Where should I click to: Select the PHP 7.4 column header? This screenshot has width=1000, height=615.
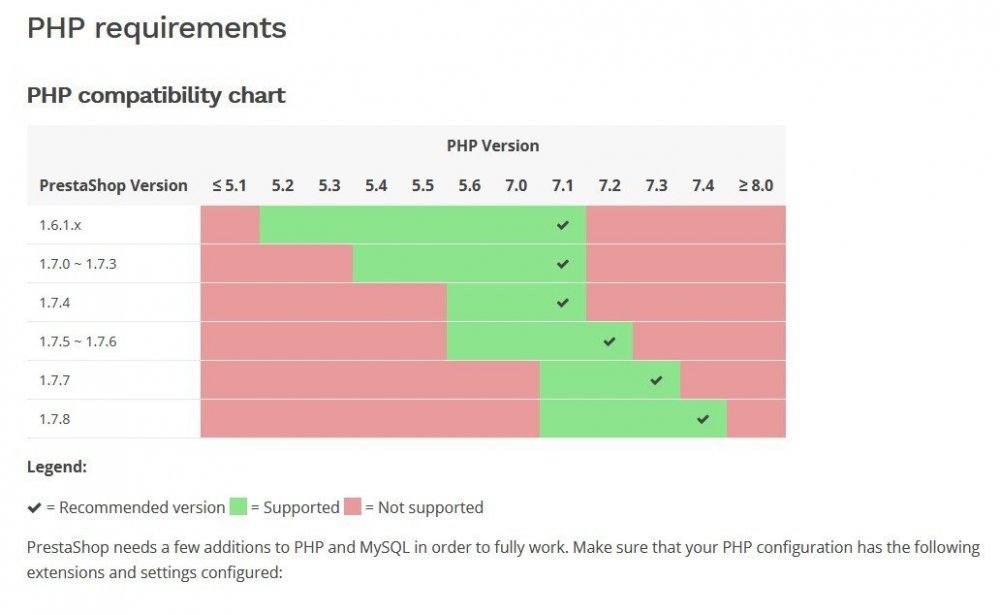(703, 186)
